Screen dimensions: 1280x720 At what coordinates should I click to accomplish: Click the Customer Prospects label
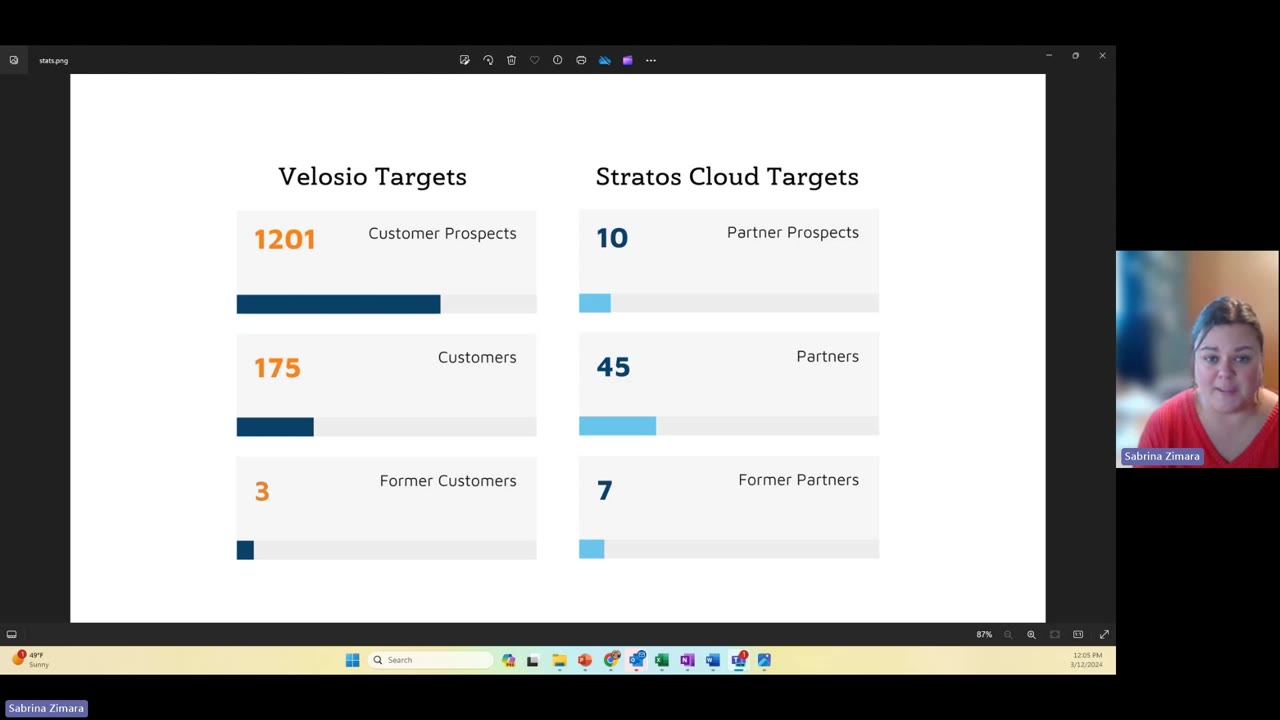pos(442,234)
